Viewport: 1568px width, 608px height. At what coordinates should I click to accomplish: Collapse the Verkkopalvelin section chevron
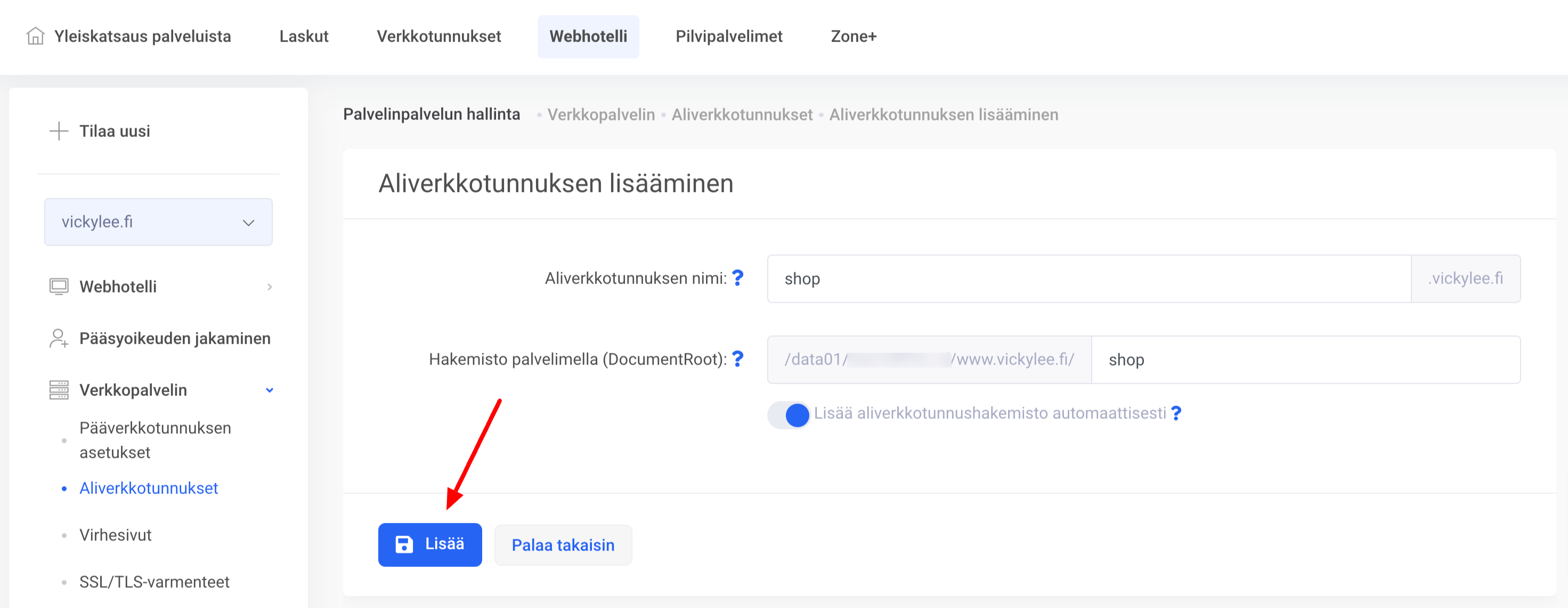tap(270, 390)
